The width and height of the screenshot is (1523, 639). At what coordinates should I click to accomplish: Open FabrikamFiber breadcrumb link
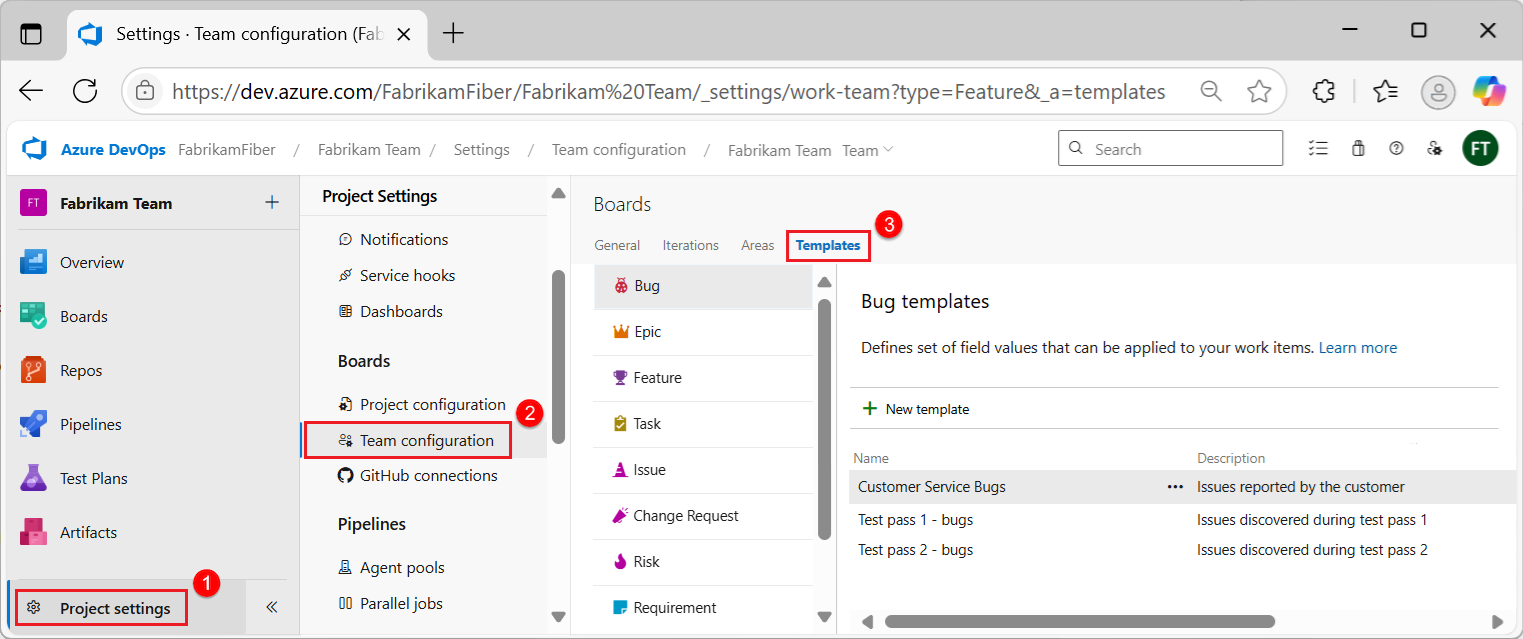pos(227,150)
